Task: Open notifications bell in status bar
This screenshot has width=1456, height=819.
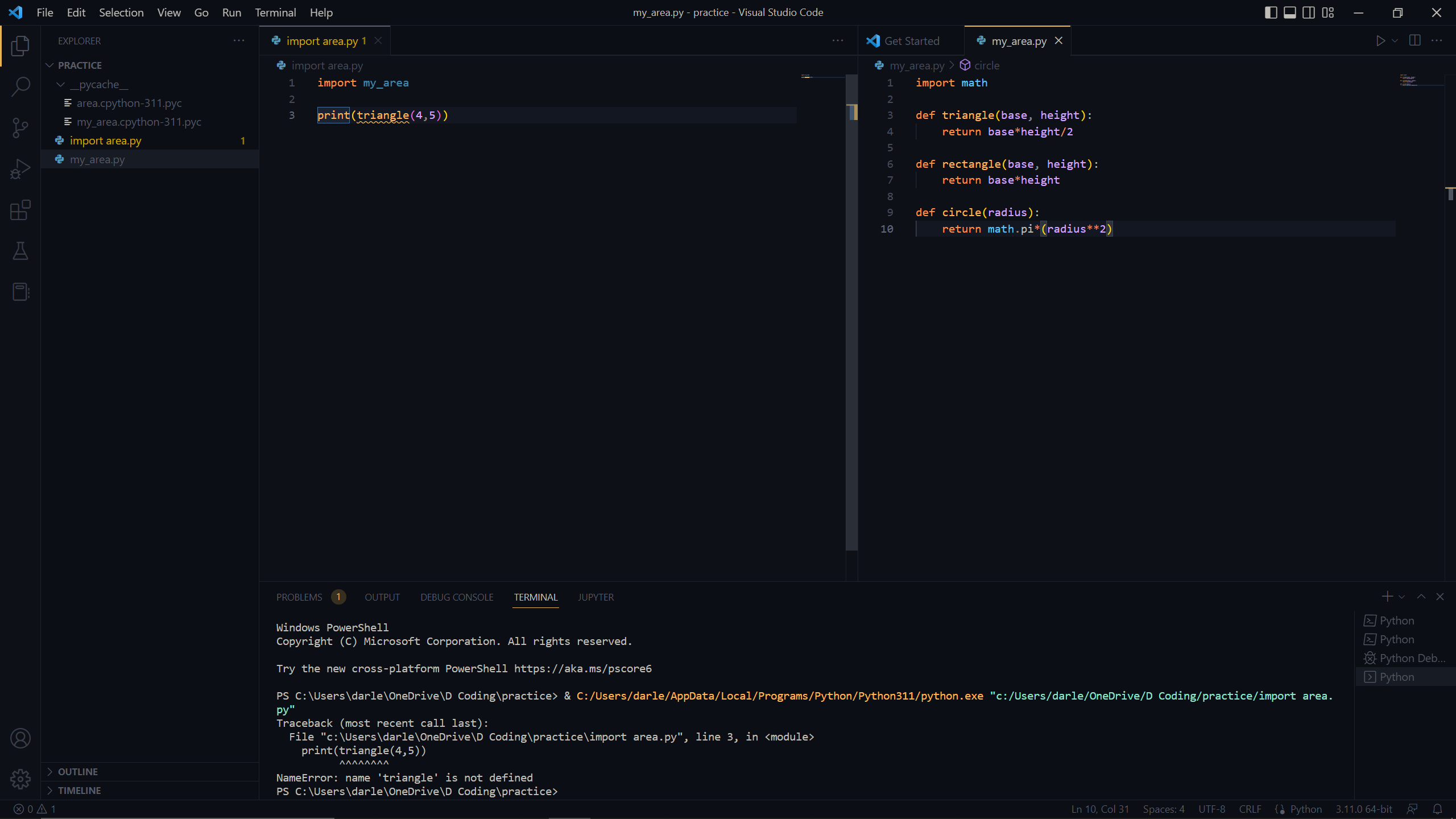Action: 1438,809
